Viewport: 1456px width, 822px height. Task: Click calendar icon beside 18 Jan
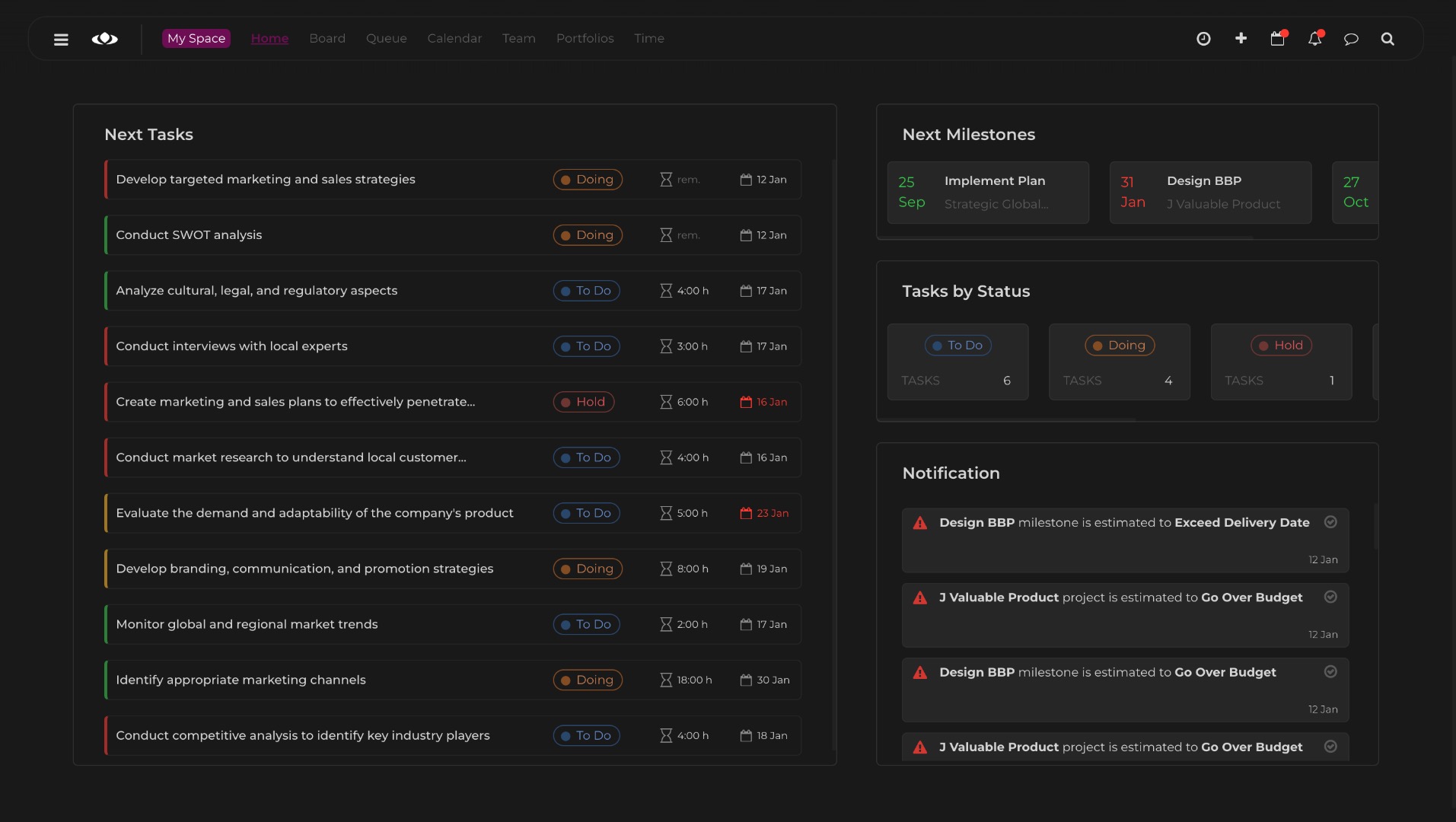coord(746,735)
